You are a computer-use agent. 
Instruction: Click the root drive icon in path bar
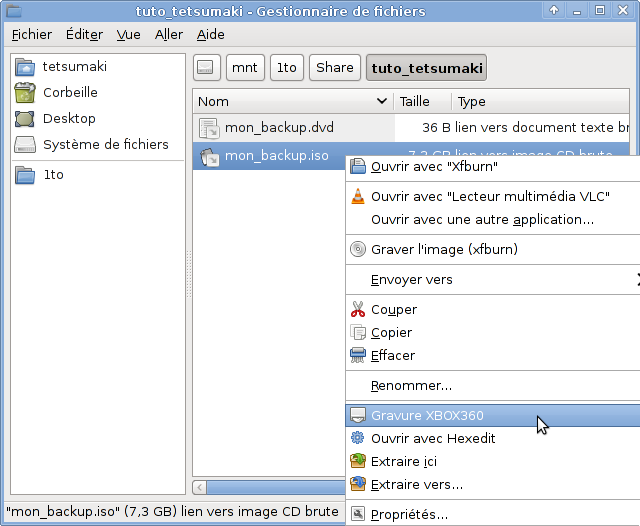coord(207,67)
